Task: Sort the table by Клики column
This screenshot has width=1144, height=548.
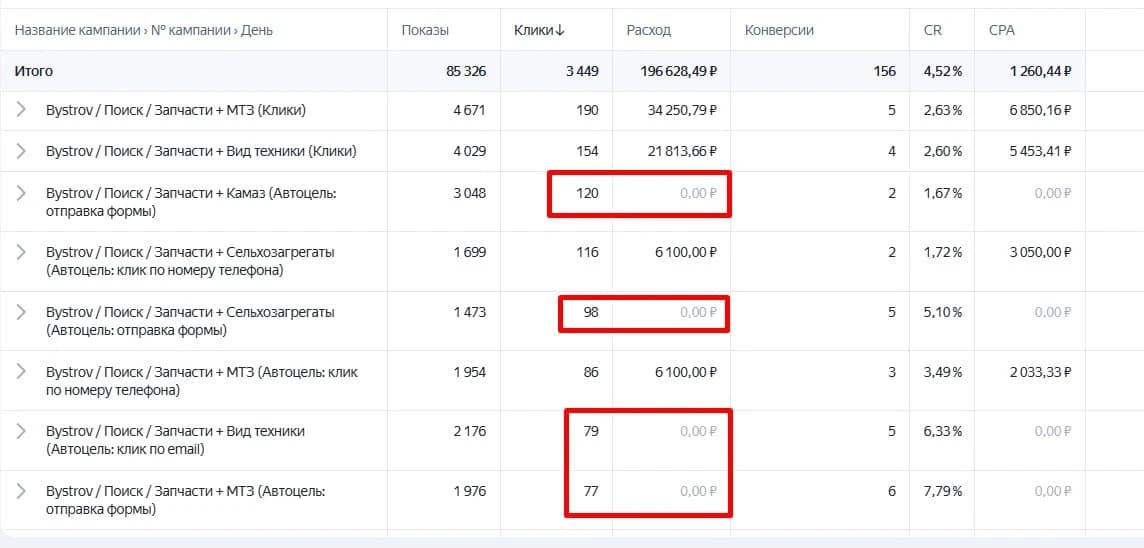Action: [539, 31]
